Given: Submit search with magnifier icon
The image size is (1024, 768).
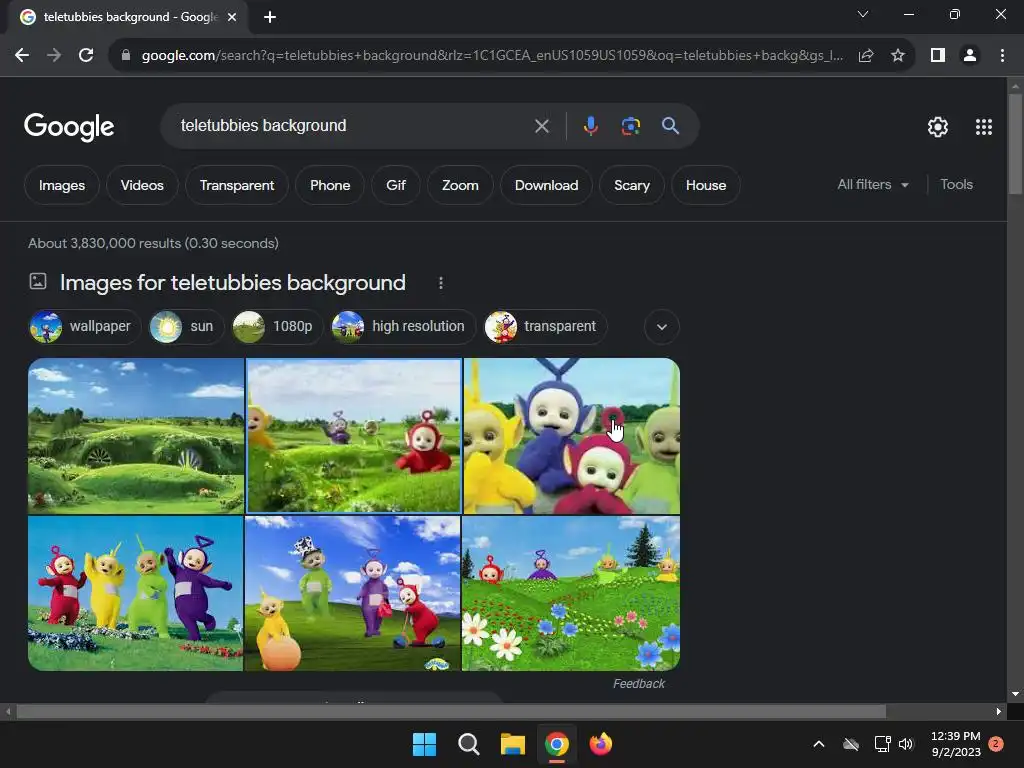Looking at the screenshot, I should (x=670, y=126).
